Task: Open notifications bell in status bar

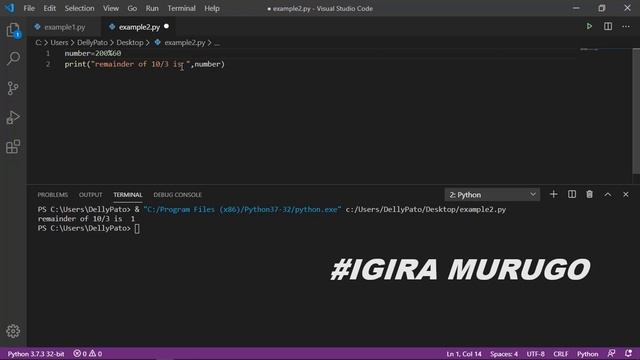Action: (629, 353)
